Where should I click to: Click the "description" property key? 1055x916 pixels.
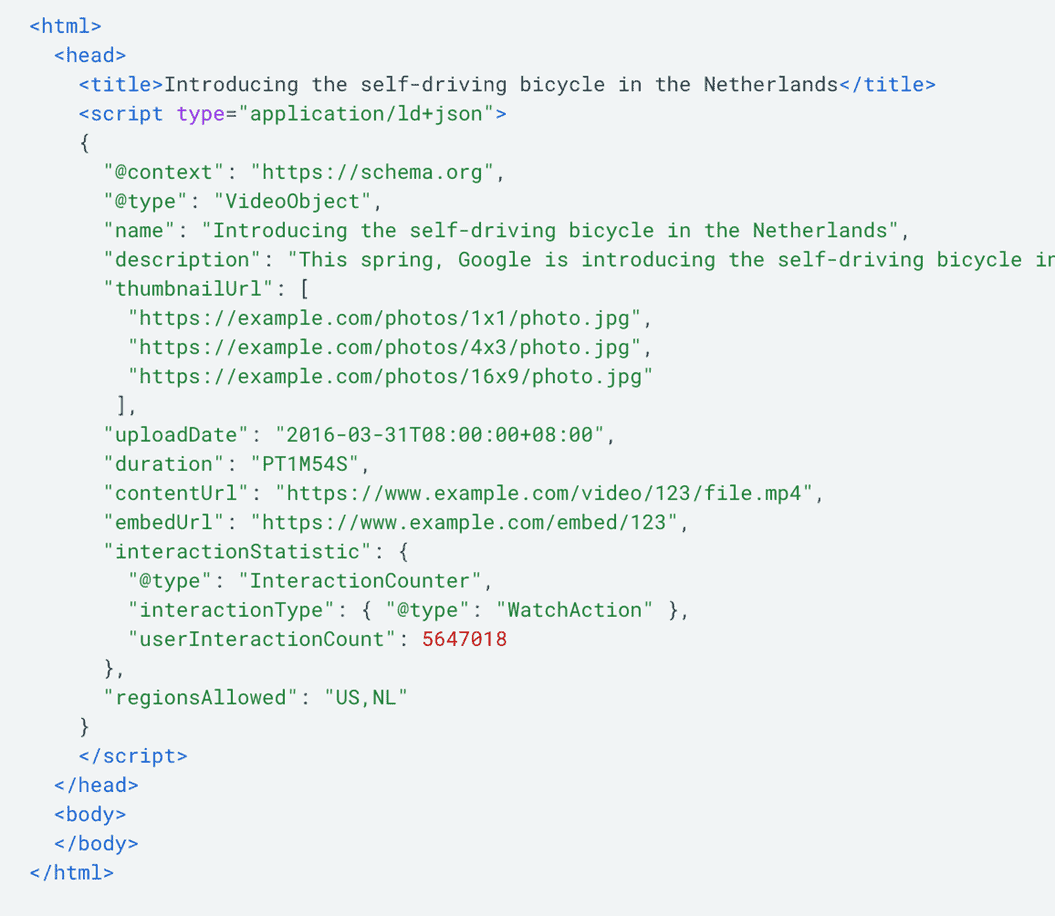pos(183,260)
